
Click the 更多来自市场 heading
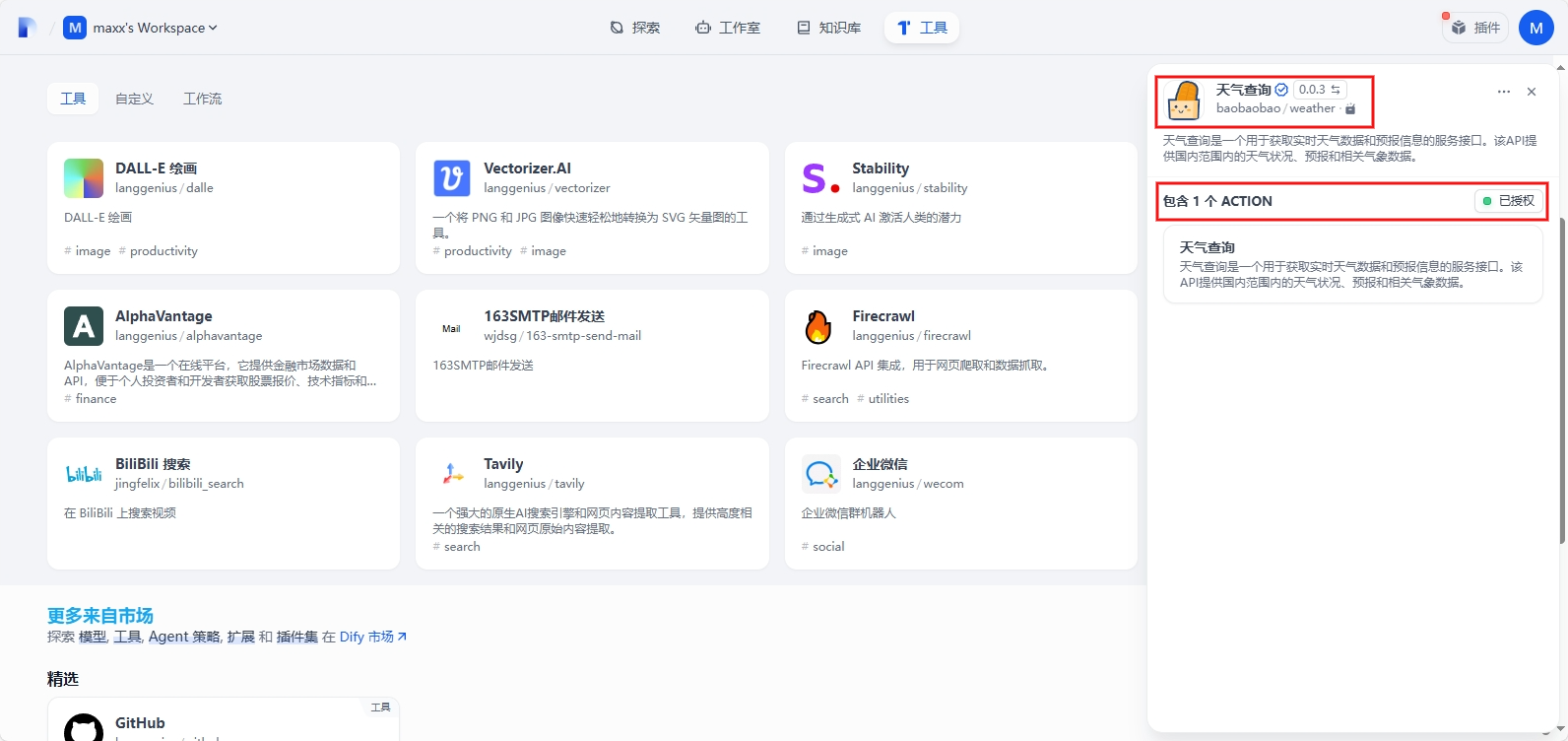(x=100, y=616)
